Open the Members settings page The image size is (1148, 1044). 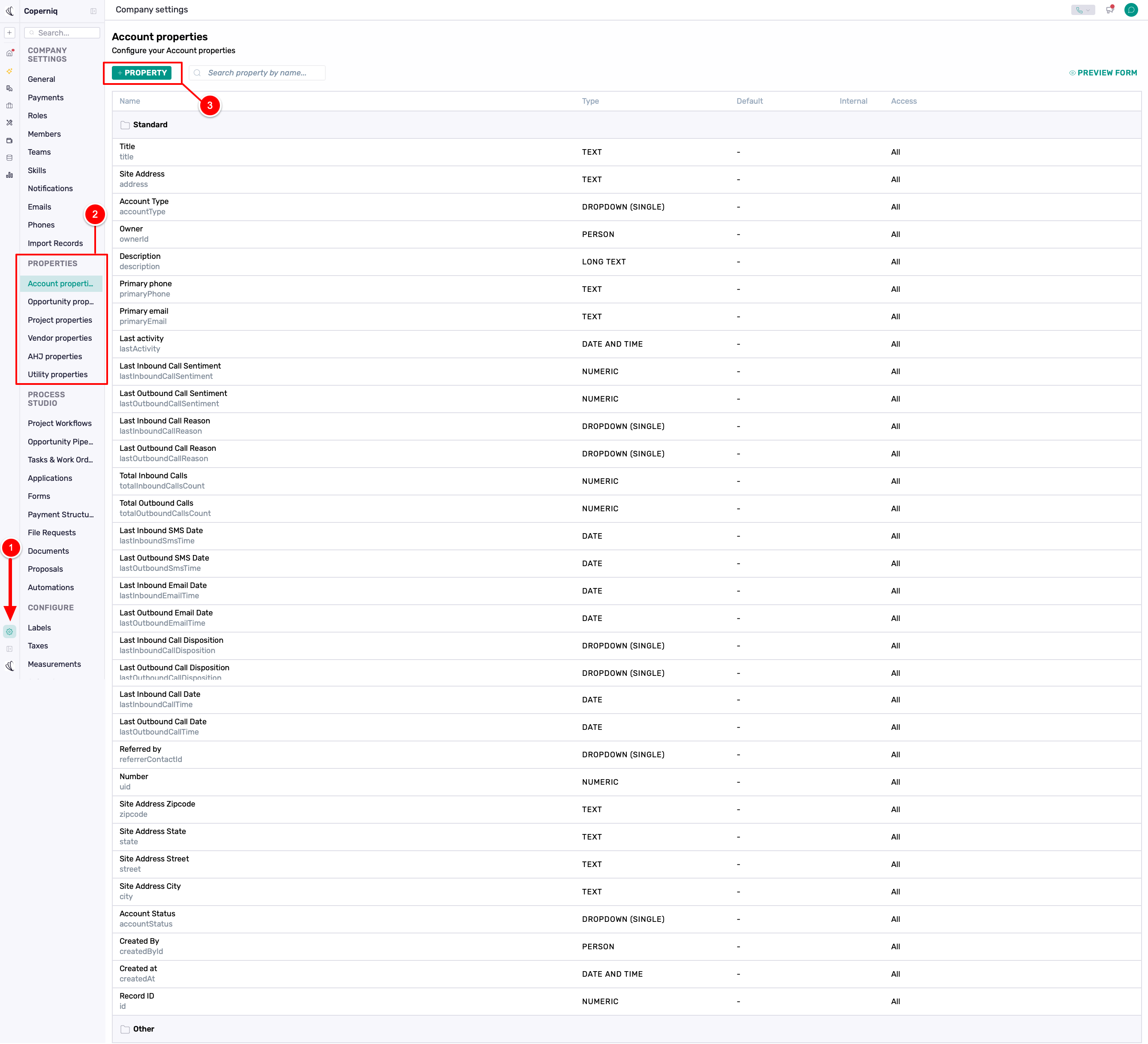[45, 134]
